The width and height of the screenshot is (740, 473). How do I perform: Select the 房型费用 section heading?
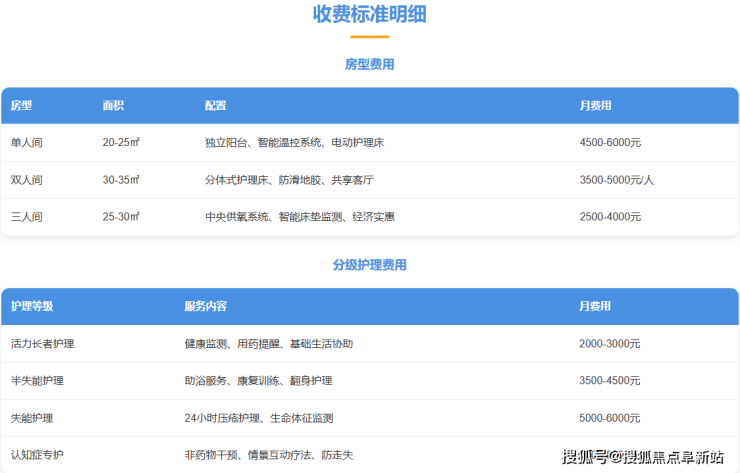[x=369, y=64]
